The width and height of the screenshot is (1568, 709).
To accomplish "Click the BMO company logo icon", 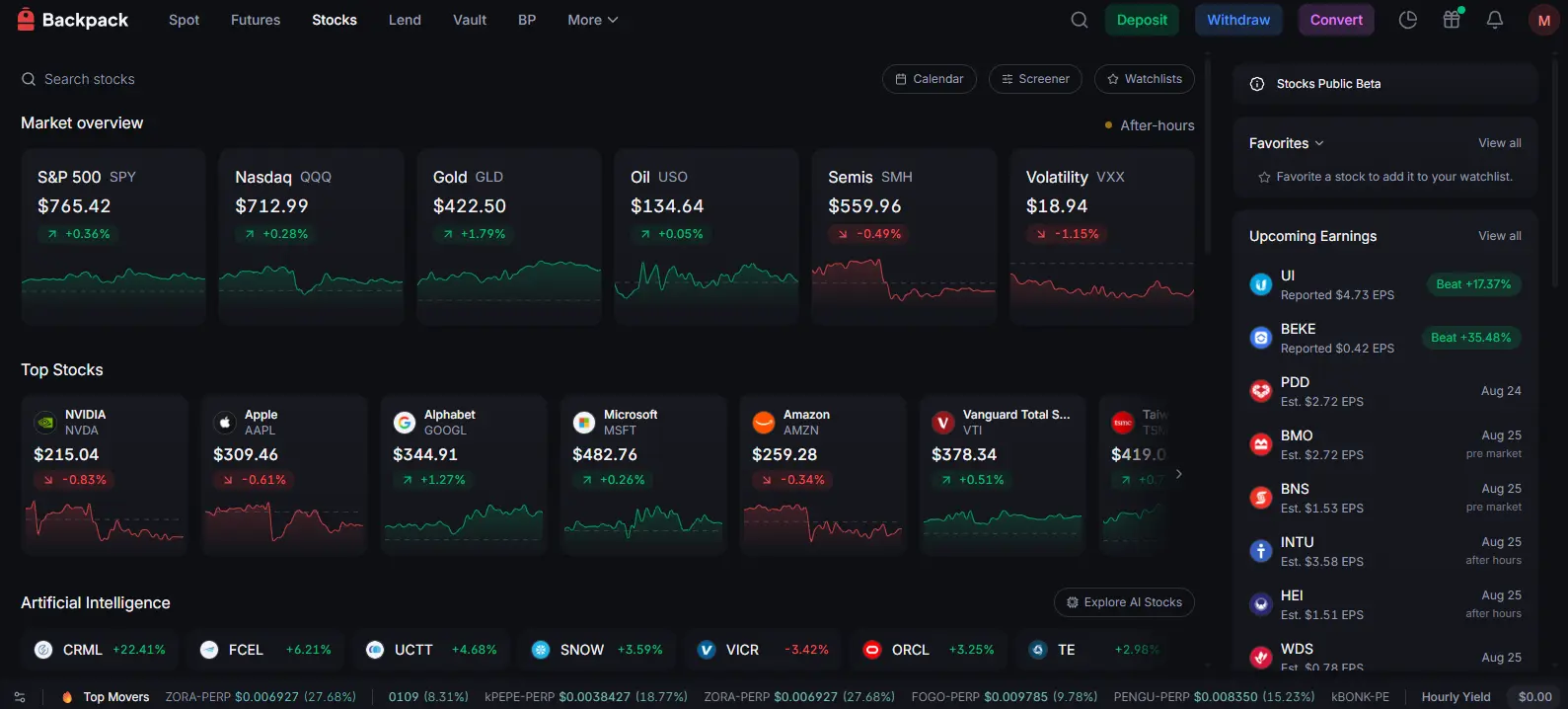I will coord(1261,444).
